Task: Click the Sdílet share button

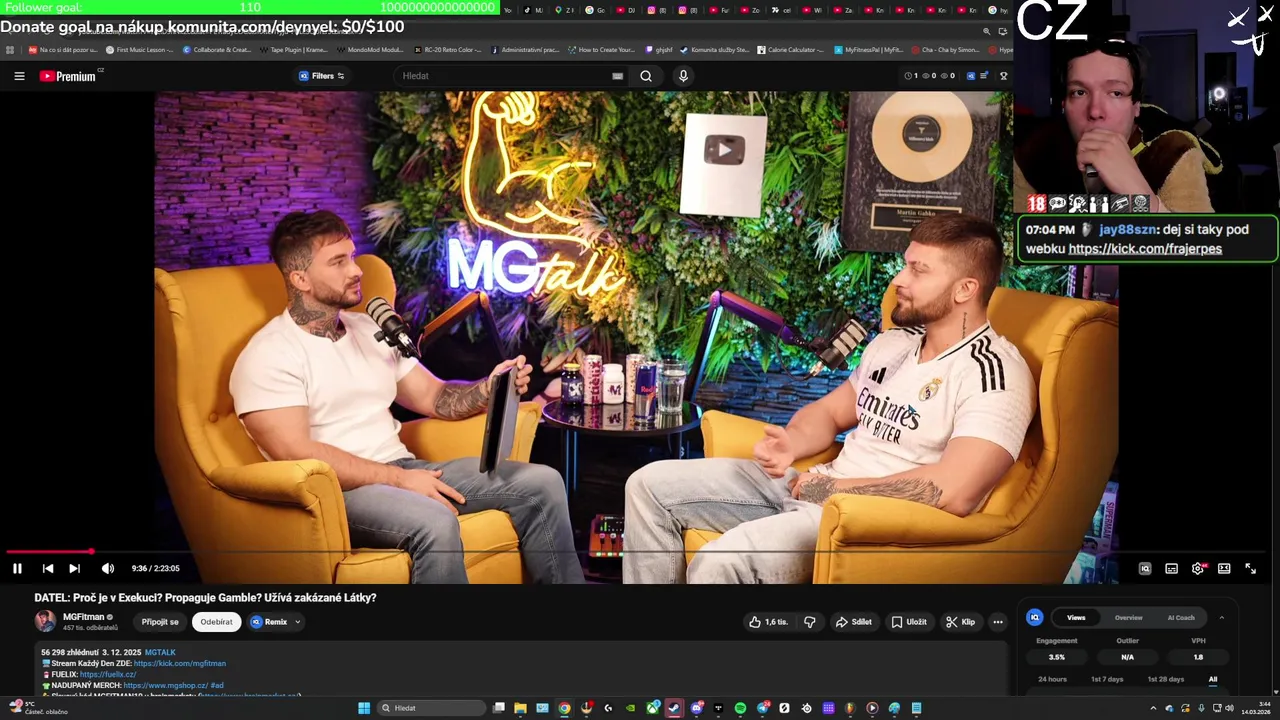Action: (x=853, y=622)
